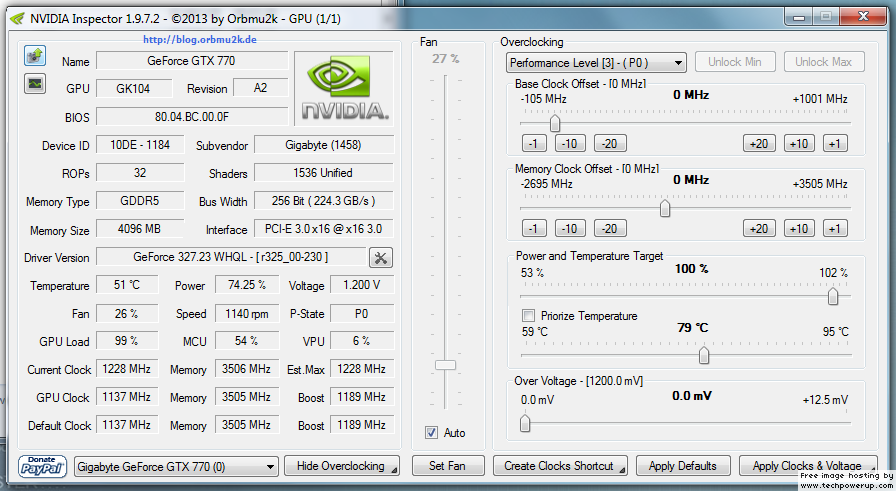The width and height of the screenshot is (896, 491).
Task: Click the Memory Clock Offset slider handle
Action: pos(665,208)
